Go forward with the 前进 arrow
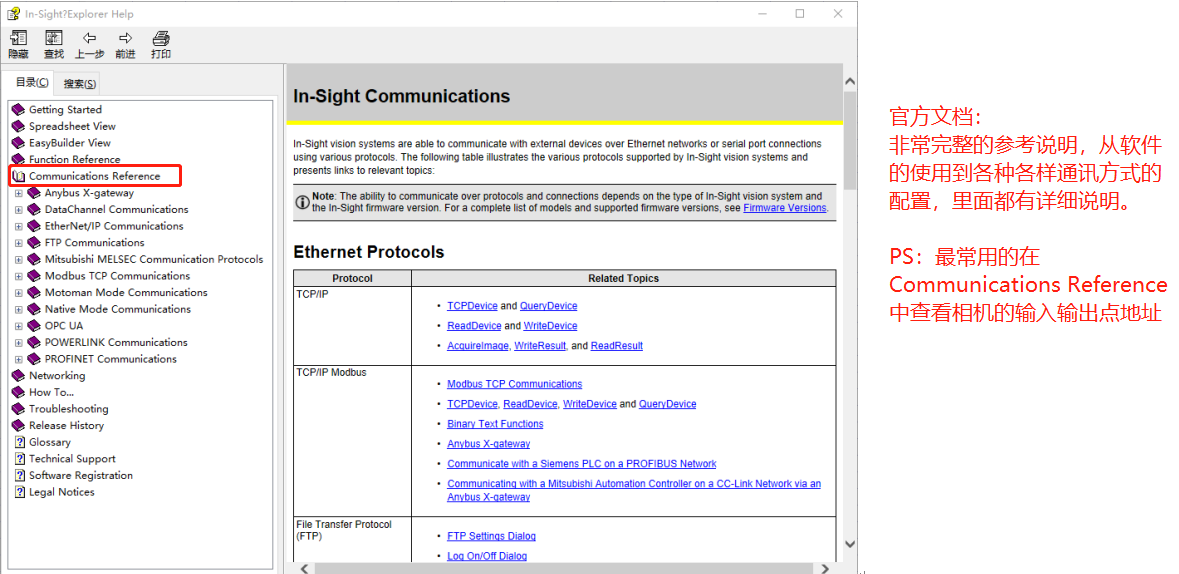 point(126,38)
